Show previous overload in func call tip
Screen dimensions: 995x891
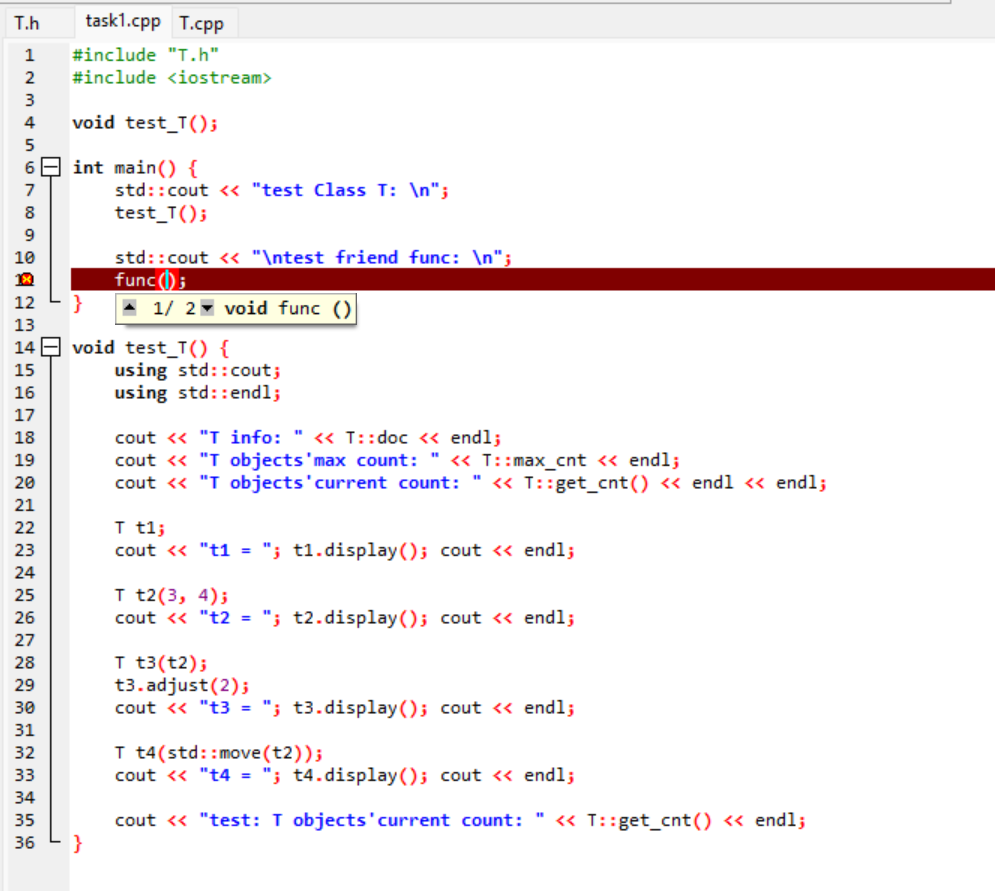129,308
